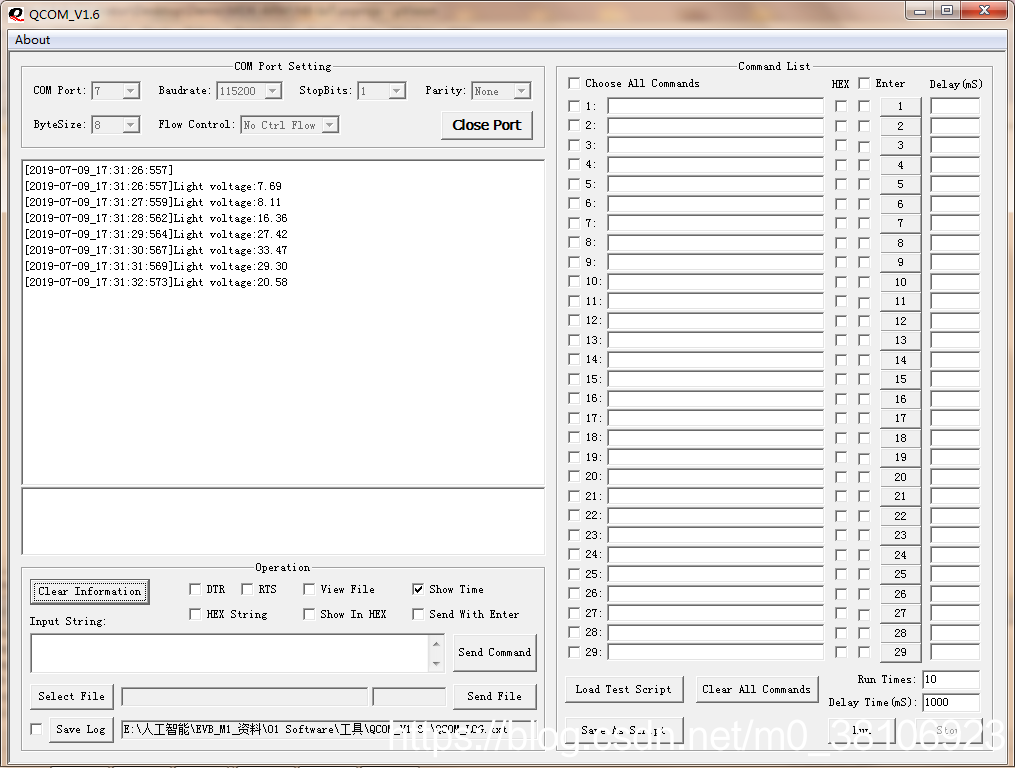The image size is (1015, 768).
Task: Open the Baudrate dropdown
Action: click(x=271, y=90)
